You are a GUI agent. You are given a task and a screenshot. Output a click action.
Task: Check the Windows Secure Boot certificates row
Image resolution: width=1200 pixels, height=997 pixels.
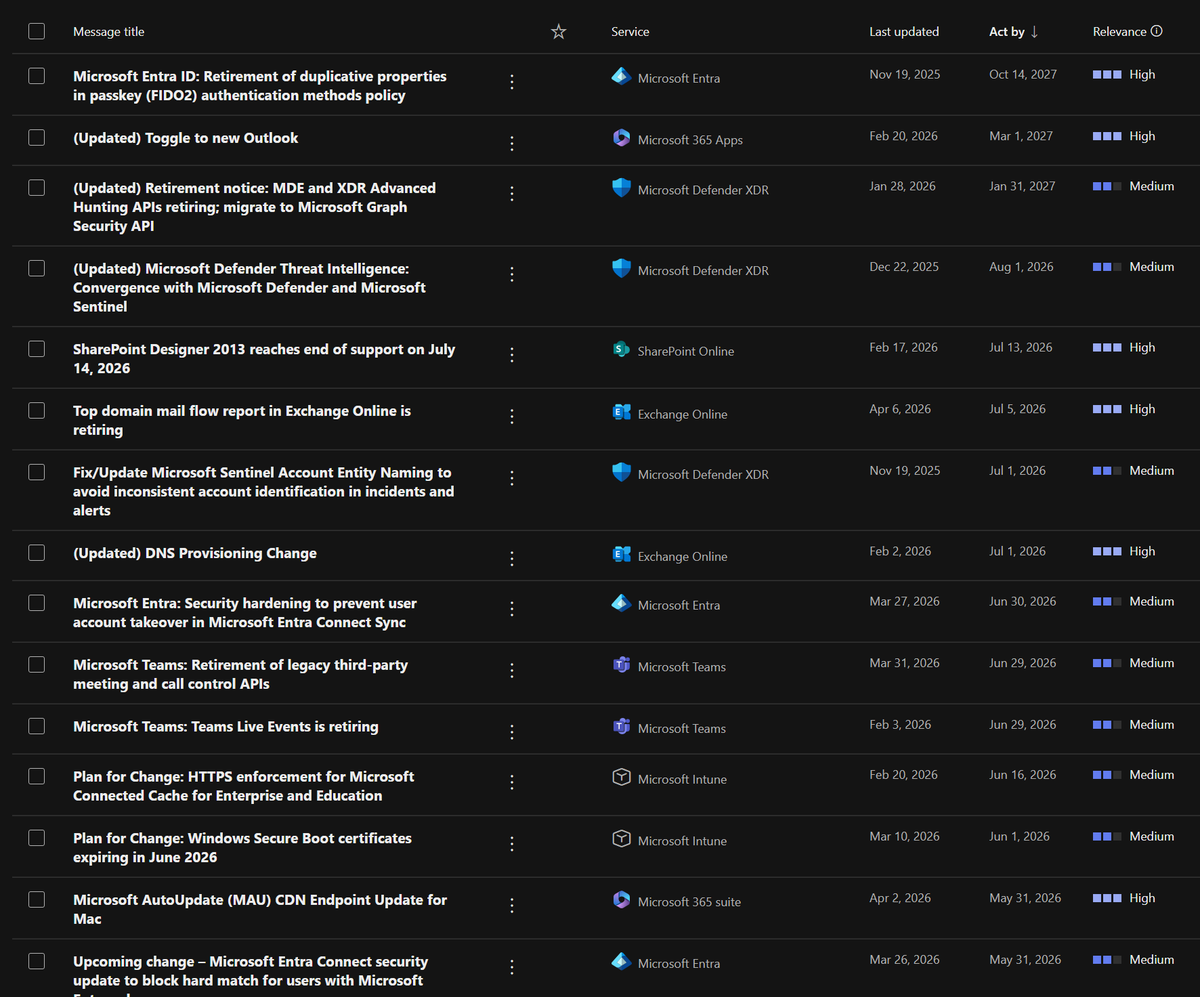click(37, 838)
